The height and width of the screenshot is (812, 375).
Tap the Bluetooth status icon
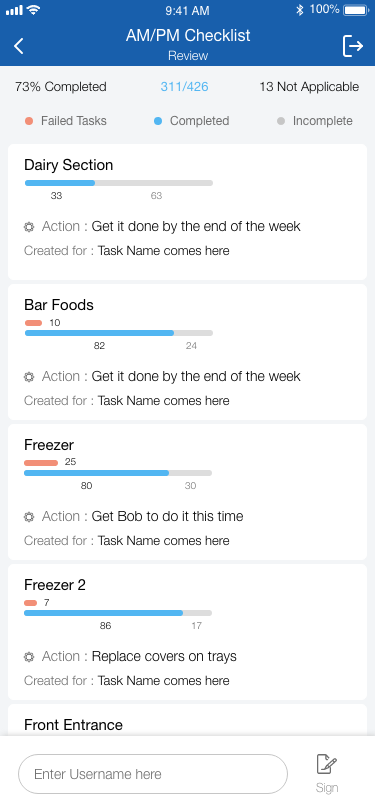(299, 10)
